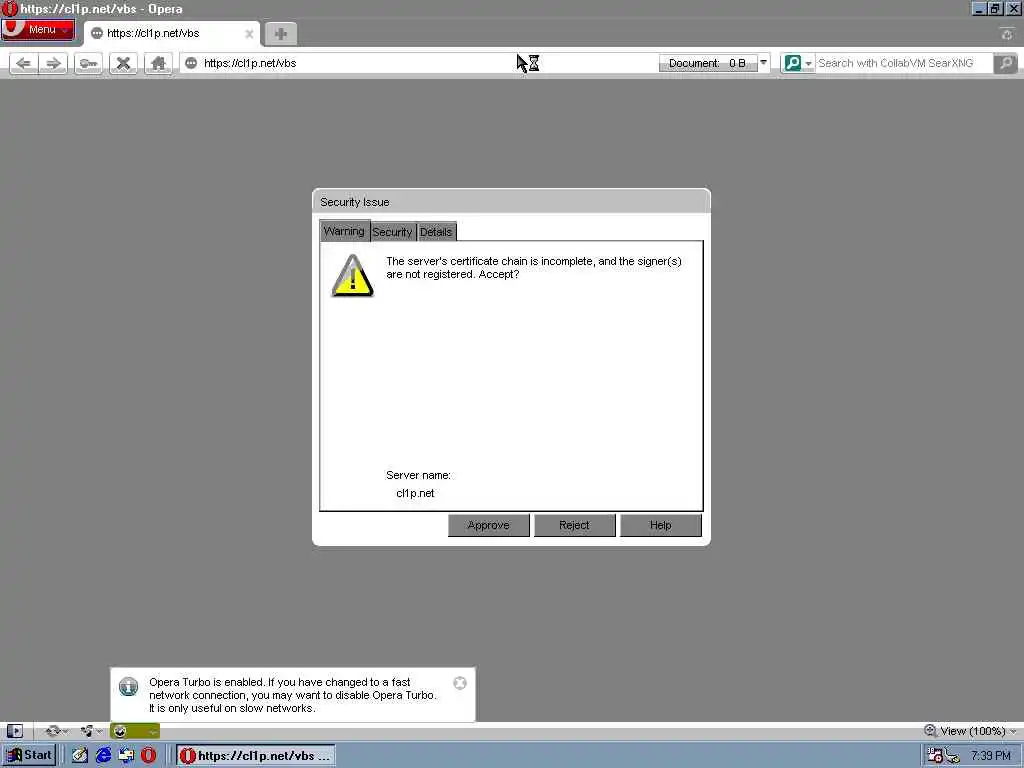Open a new tab with plus button

[281, 34]
